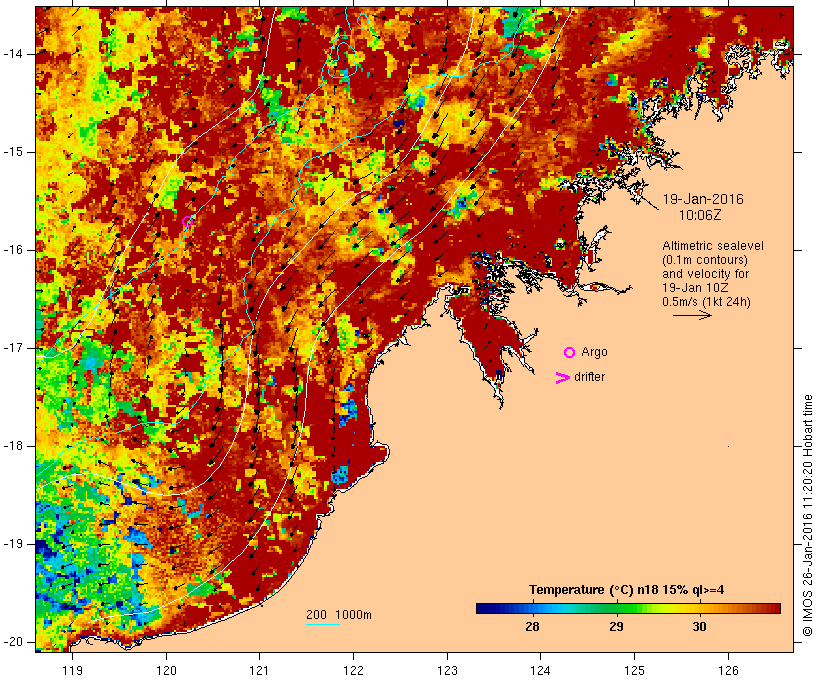
Task: Click the 'drifter' legend label
Action: click(x=589, y=377)
